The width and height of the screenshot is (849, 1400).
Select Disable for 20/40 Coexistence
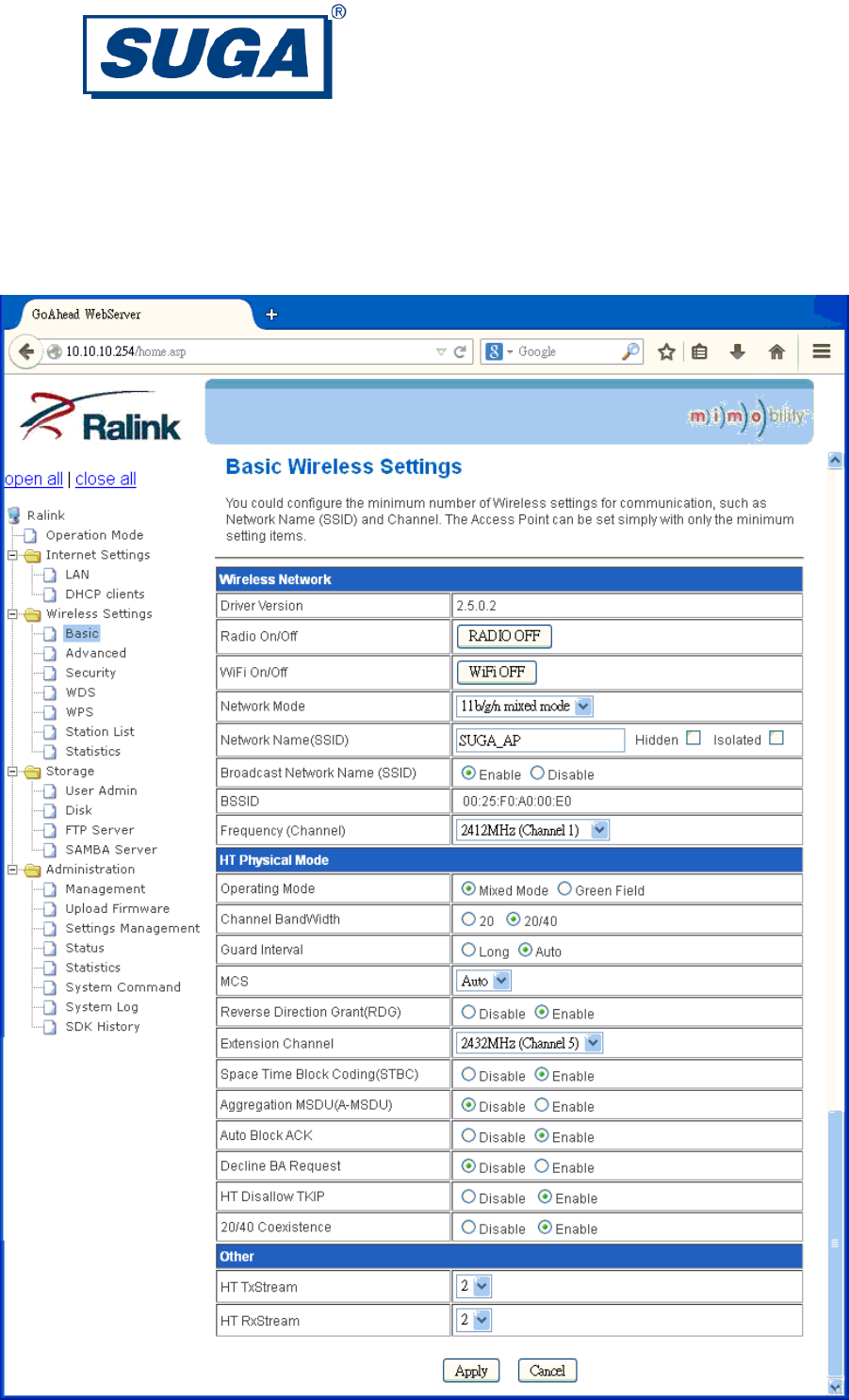click(468, 1227)
